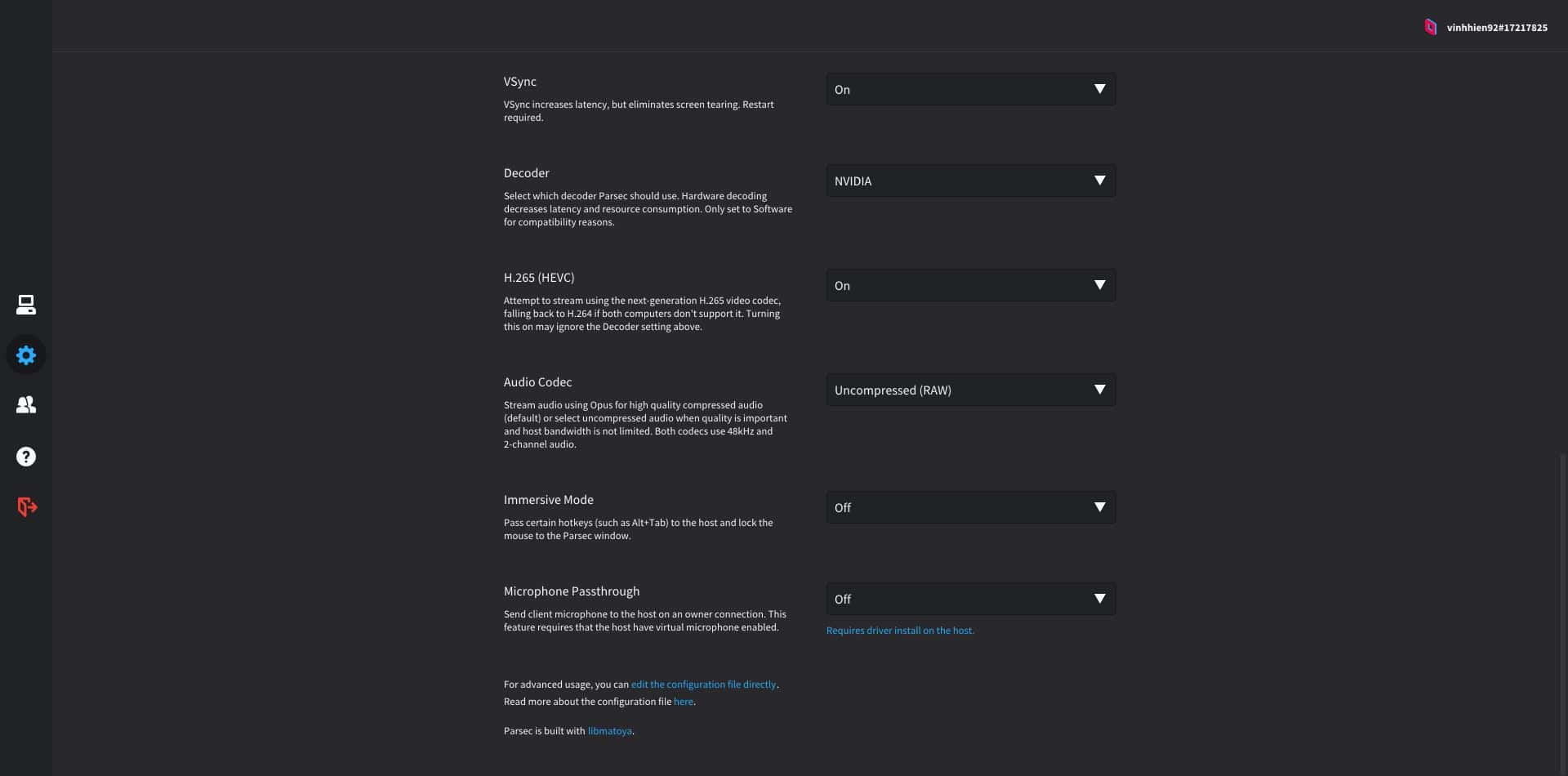Click the VSync dropdown arrow
The width and height of the screenshot is (1568, 776).
(1099, 89)
